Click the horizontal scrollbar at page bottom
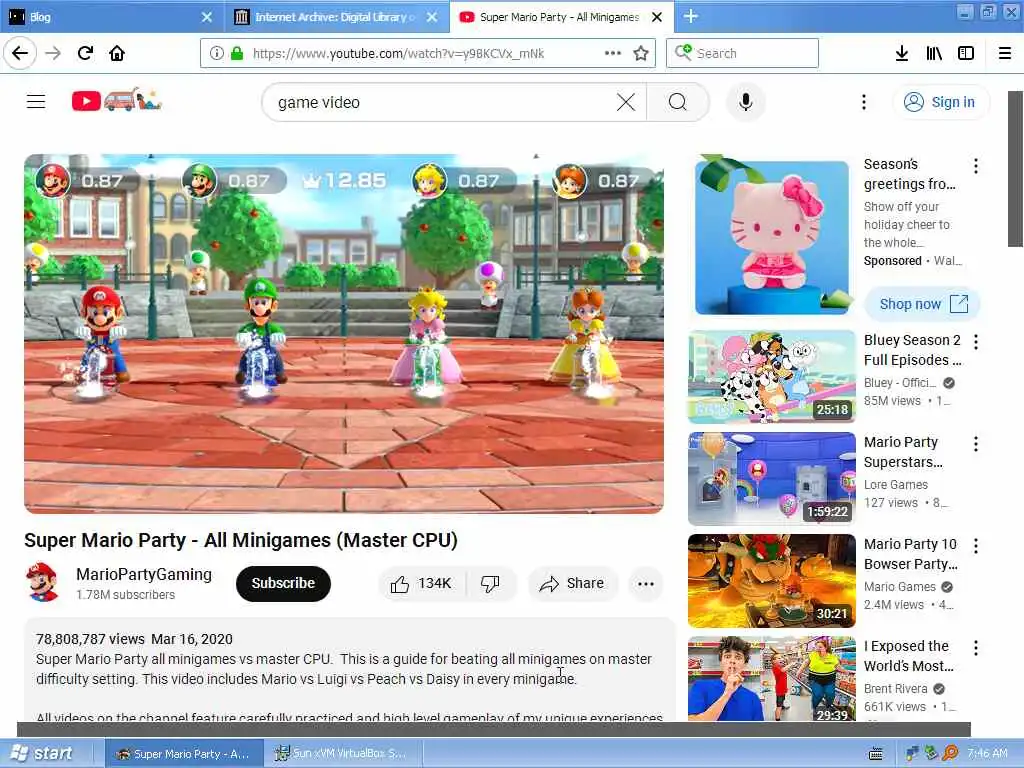The width and height of the screenshot is (1024, 768). (x=494, y=729)
